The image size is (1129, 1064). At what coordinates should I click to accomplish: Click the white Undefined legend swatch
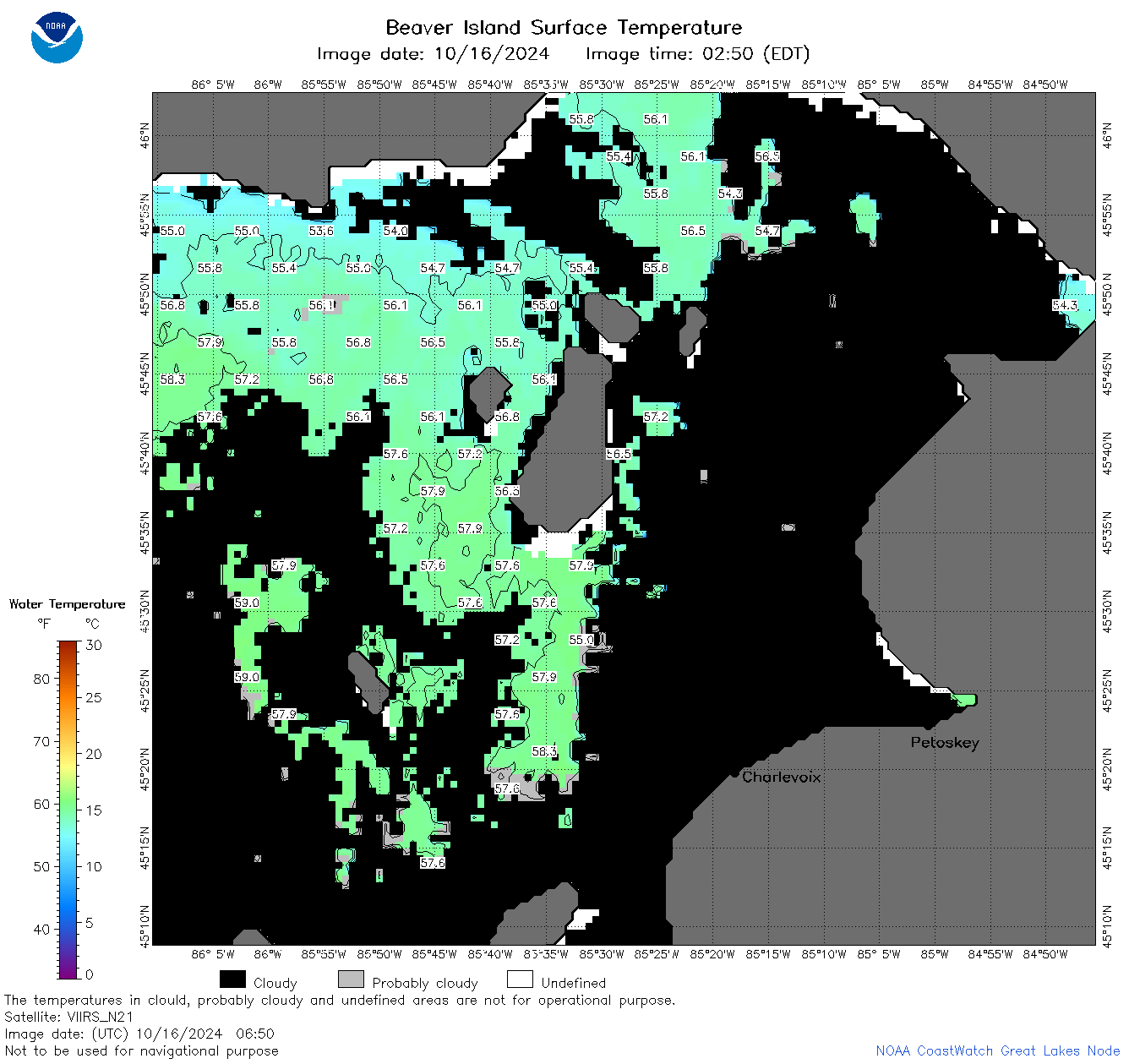coord(520,979)
